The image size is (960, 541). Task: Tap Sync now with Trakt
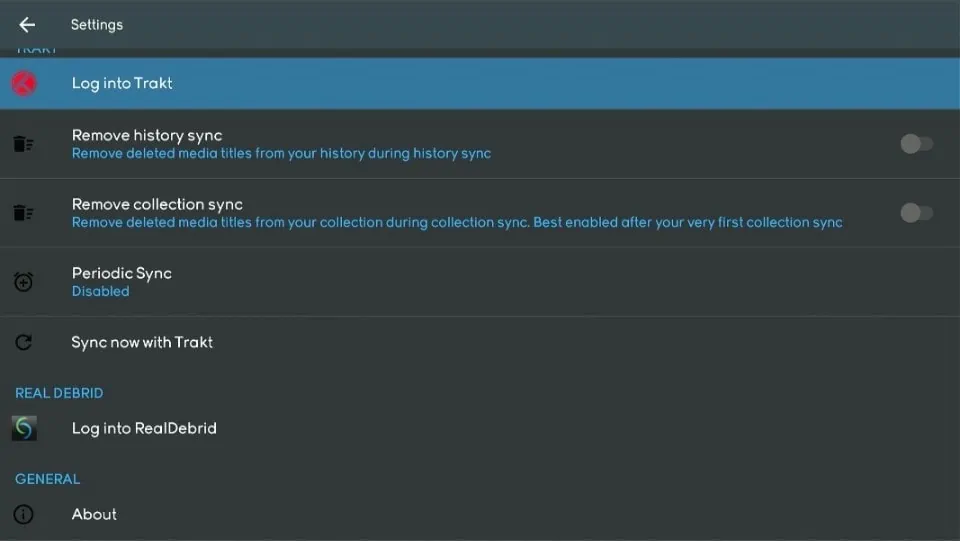pos(142,342)
